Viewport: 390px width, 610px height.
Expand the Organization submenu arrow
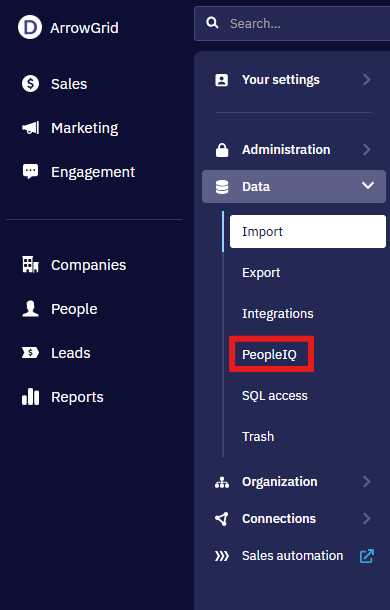click(367, 482)
